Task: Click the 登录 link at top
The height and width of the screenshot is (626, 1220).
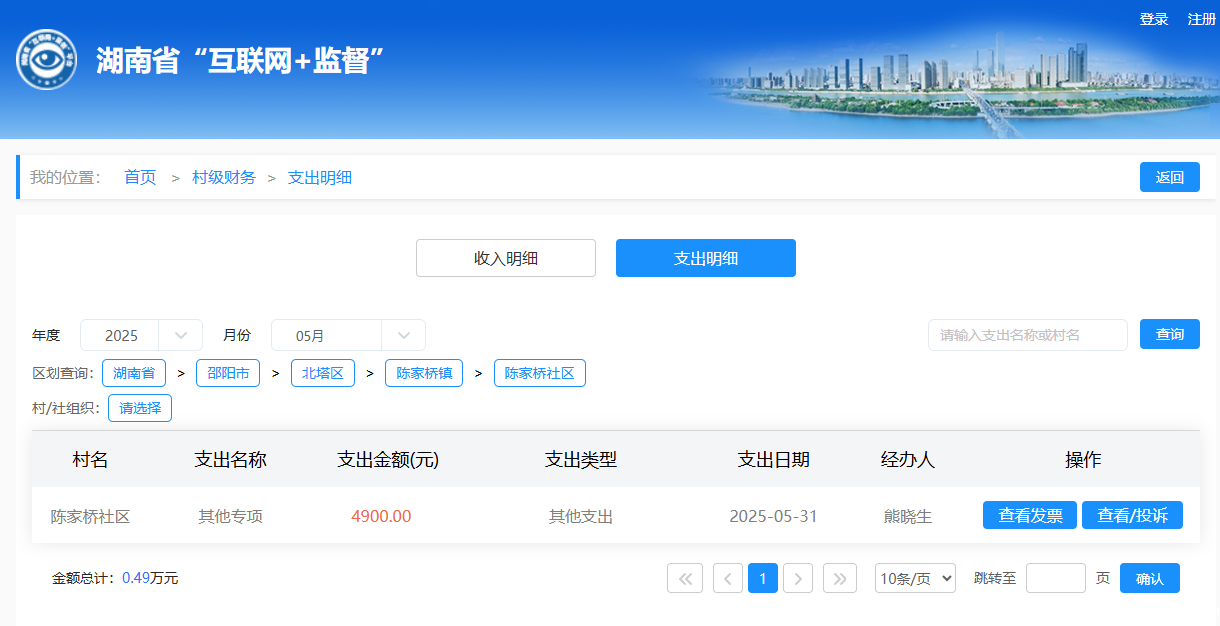Action: 1154,19
